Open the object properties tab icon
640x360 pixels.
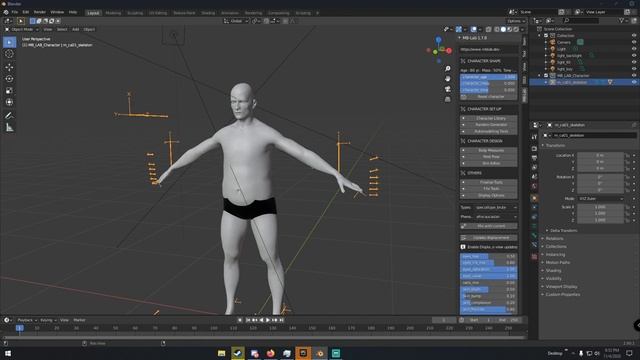pyautogui.click(x=534, y=198)
